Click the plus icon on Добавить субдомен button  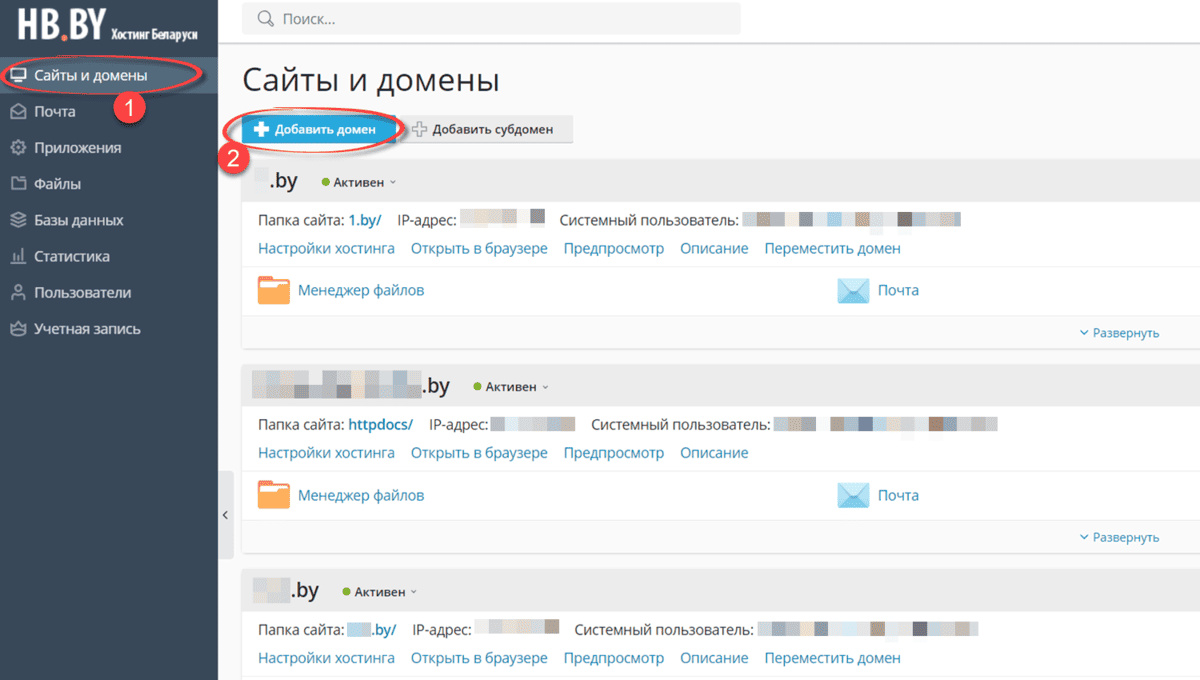420,129
